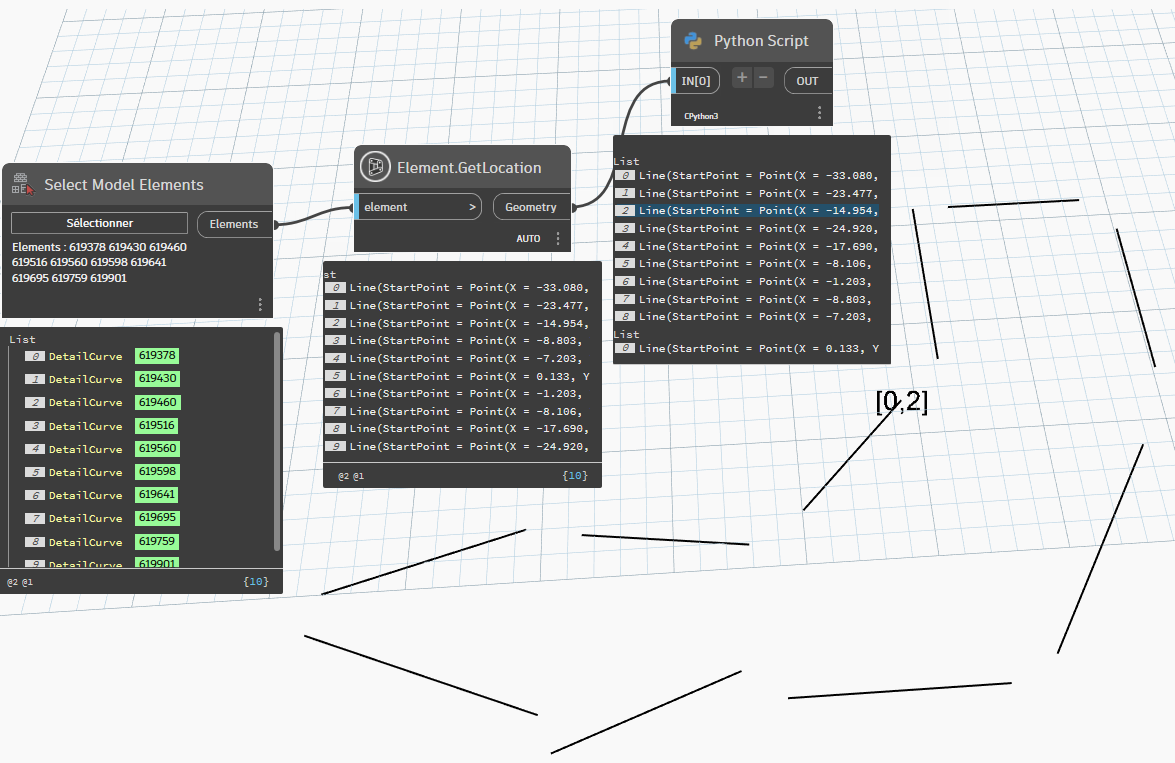
Task: Click the Python Script node title
Action: tap(761, 41)
